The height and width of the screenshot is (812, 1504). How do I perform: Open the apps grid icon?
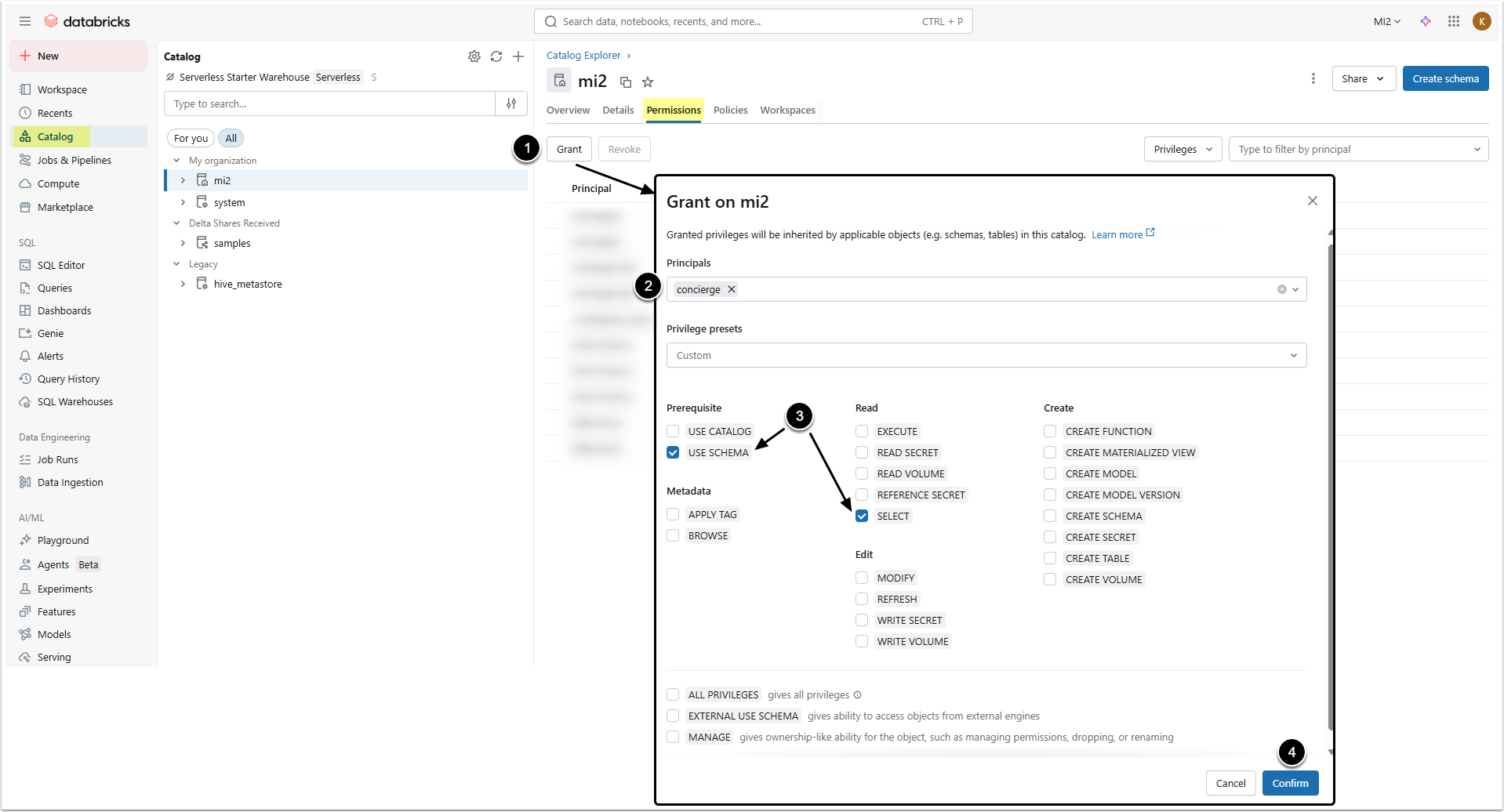(1454, 21)
